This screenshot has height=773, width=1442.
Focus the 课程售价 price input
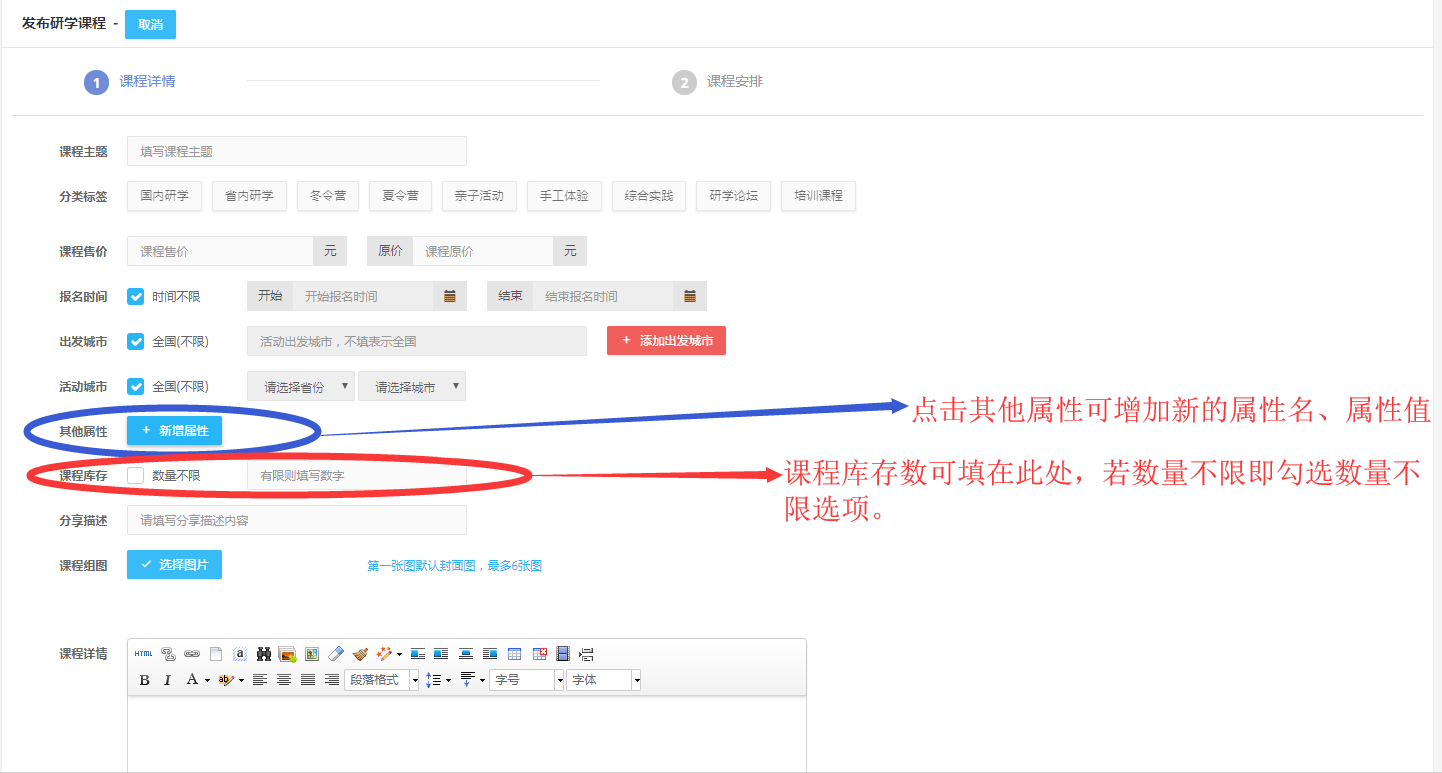[220, 251]
